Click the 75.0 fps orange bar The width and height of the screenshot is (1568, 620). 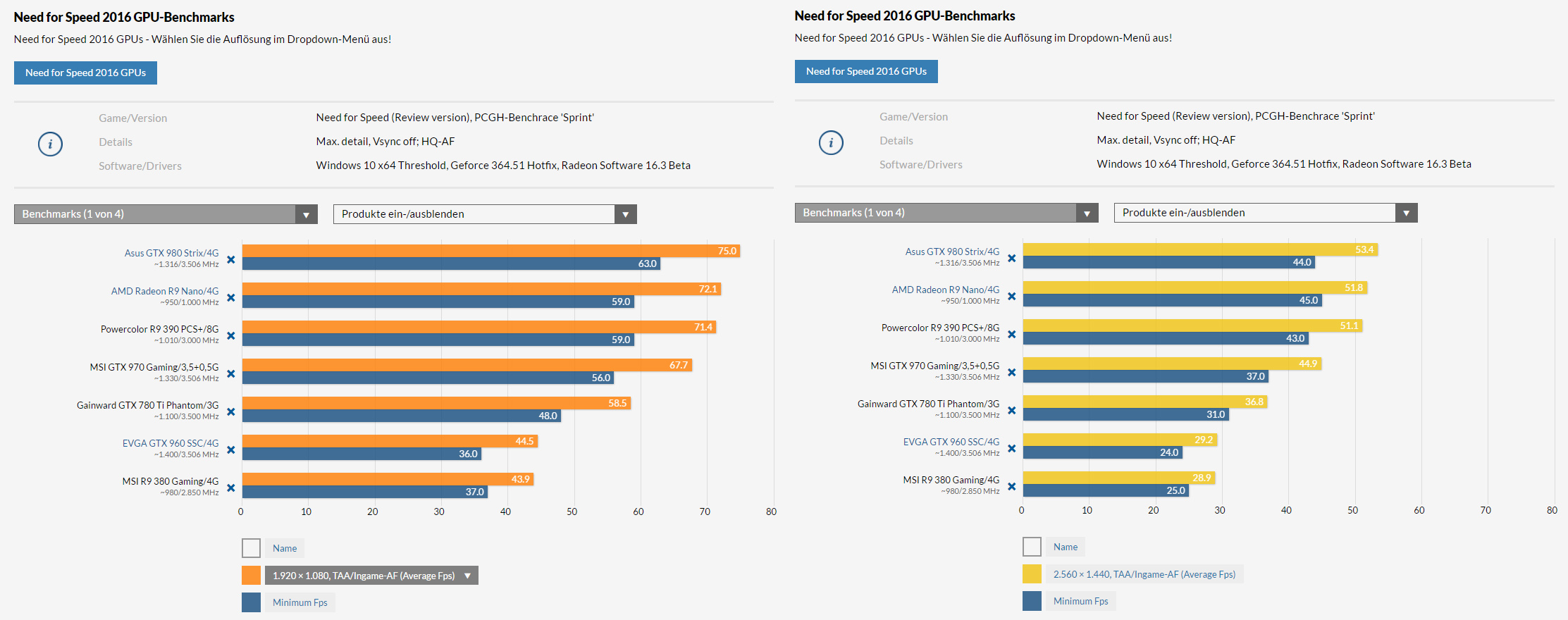click(491, 251)
